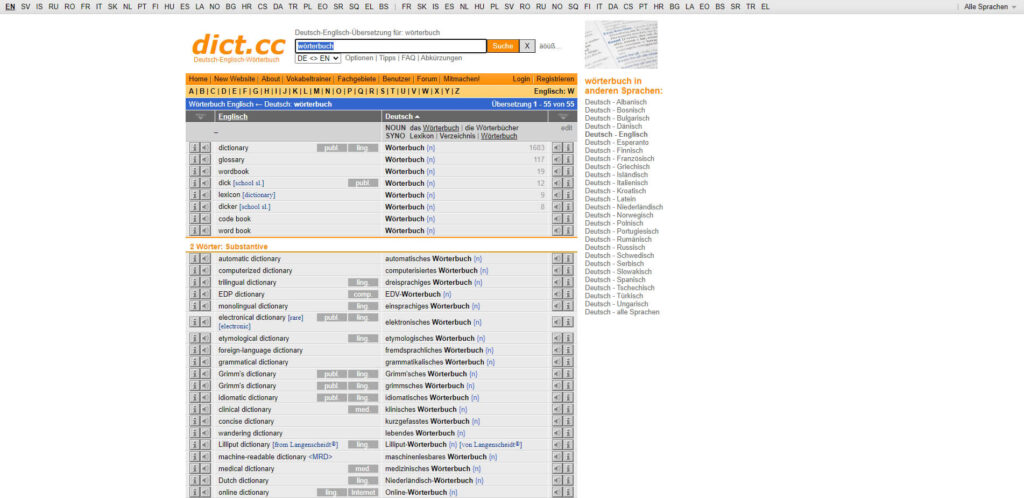The height and width of the screenshot is (498, 1024).
Task: Jump to letter M in alphabet bar
Action: (316, 91)
